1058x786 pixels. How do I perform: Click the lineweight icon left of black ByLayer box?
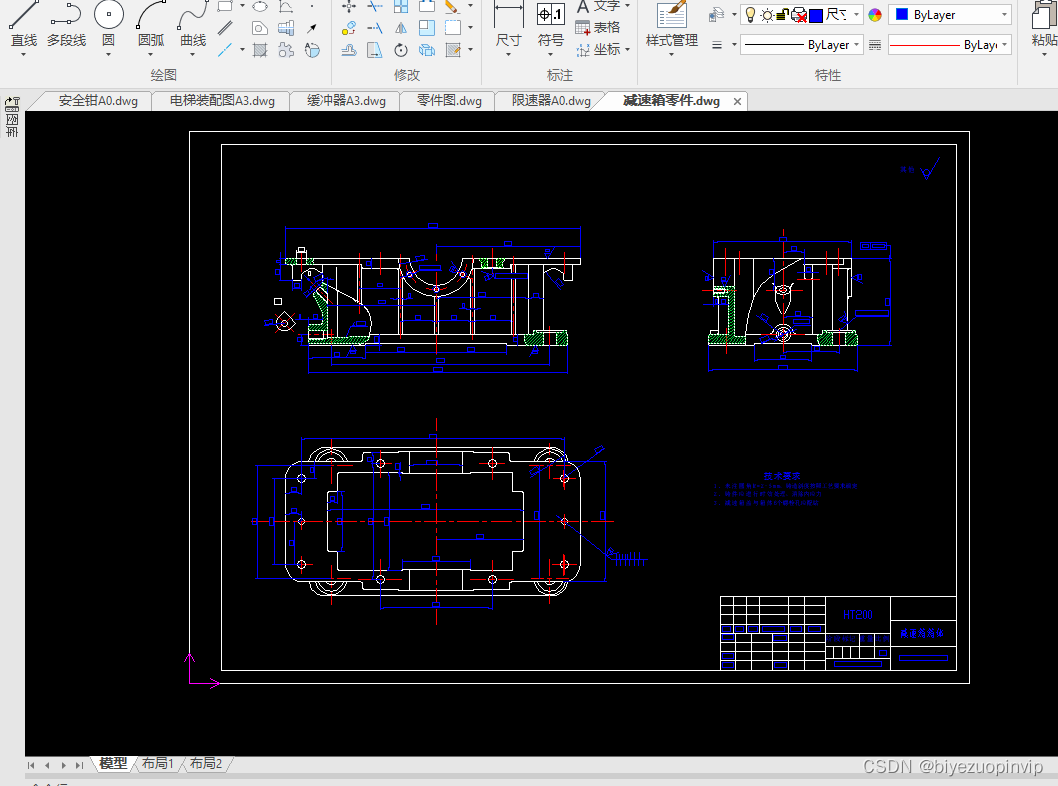[x=717, y=45]
